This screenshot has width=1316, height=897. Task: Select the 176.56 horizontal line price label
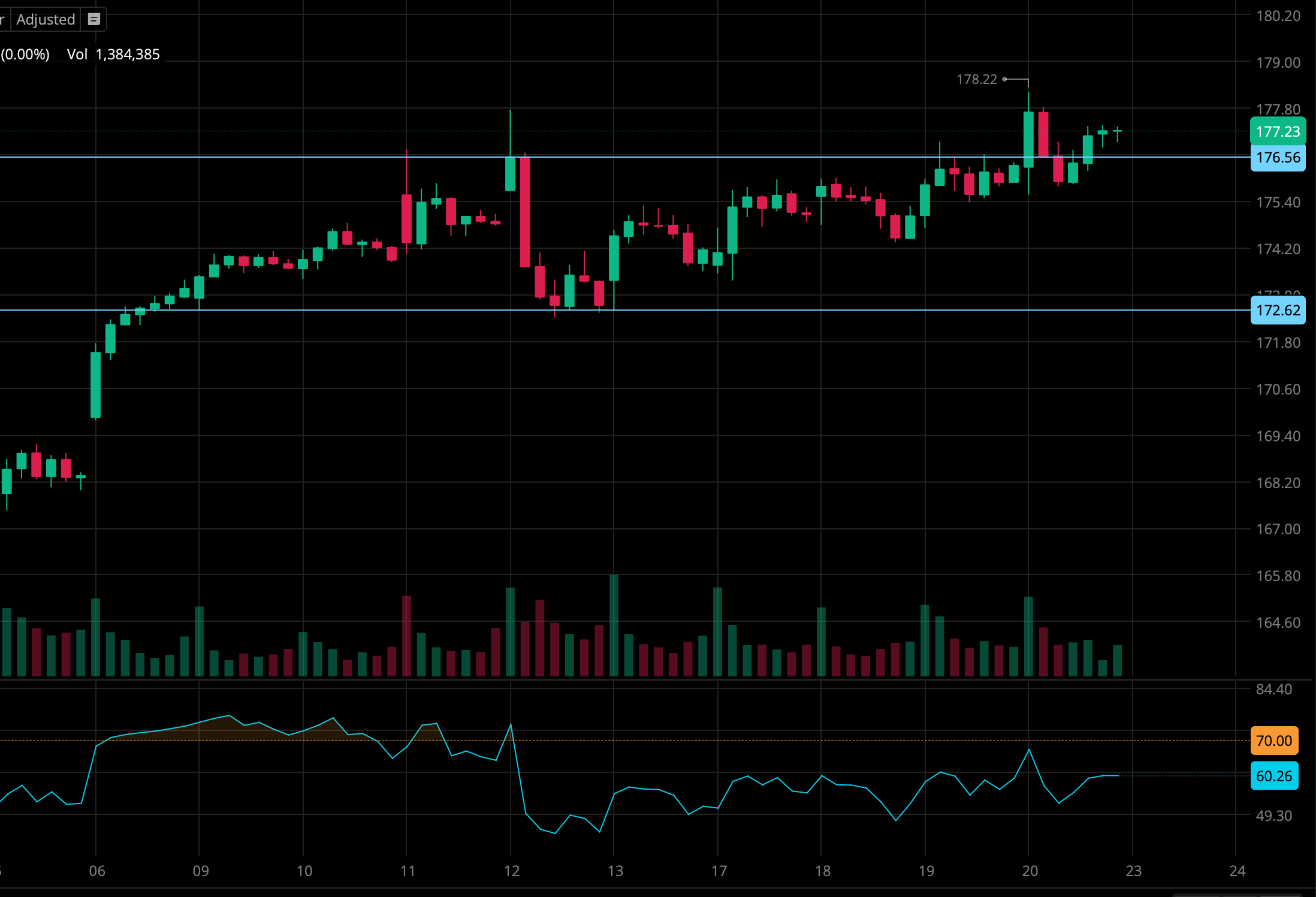[1278, 158]
